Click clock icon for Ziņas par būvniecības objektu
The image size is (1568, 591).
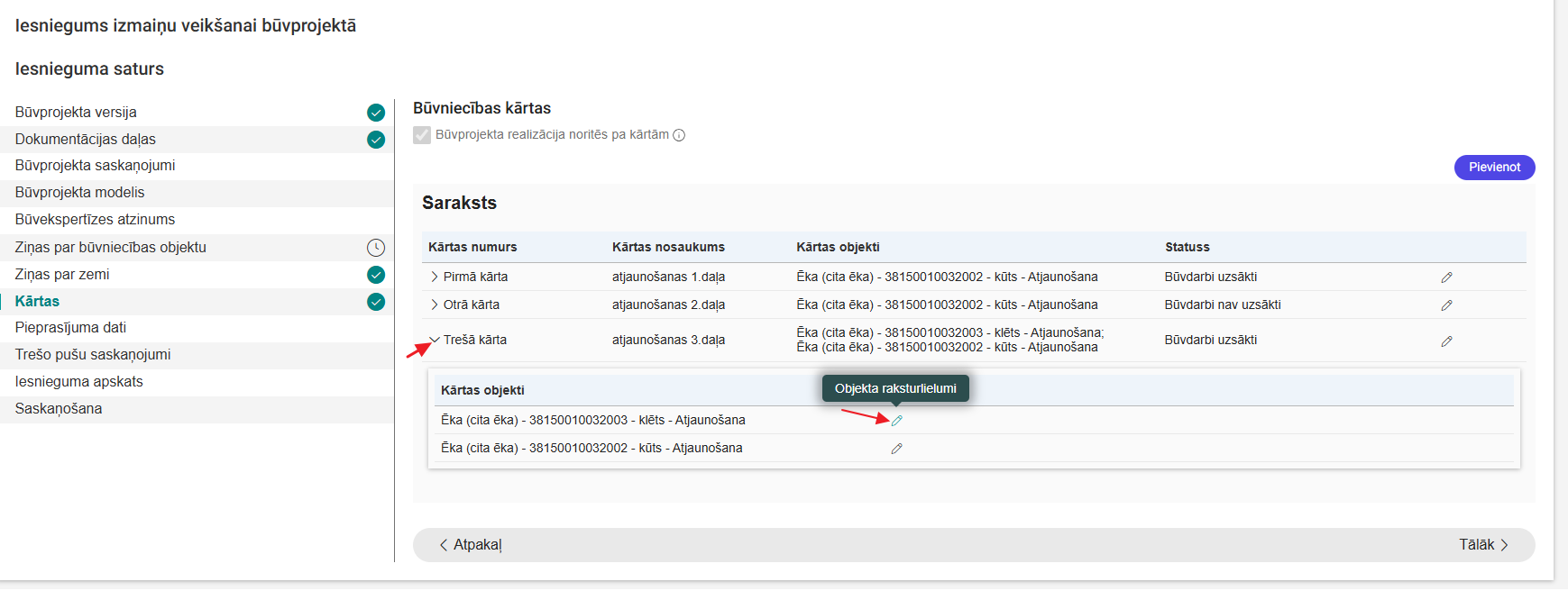(376, 248)
